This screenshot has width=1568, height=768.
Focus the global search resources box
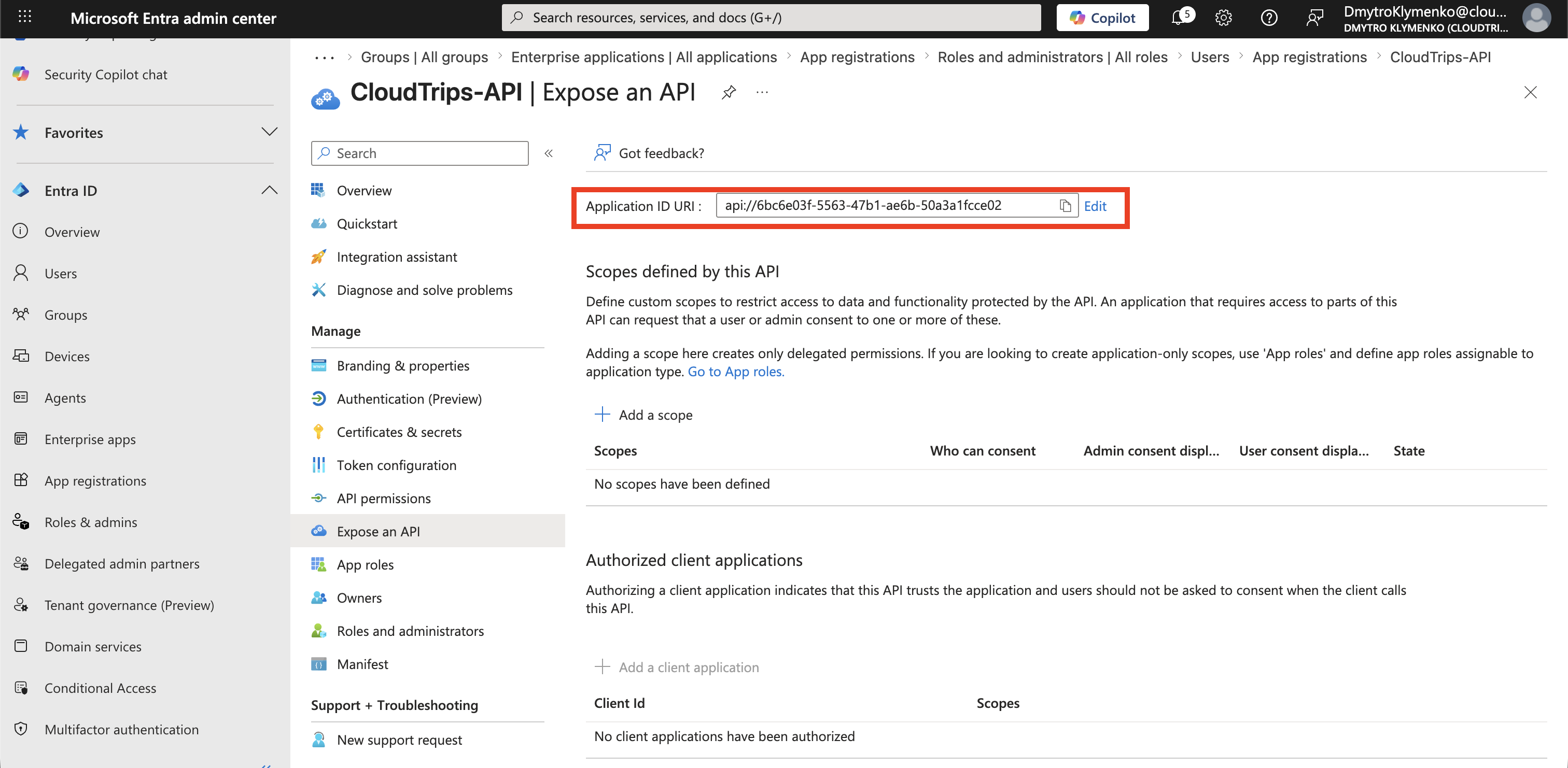point(771,18)
